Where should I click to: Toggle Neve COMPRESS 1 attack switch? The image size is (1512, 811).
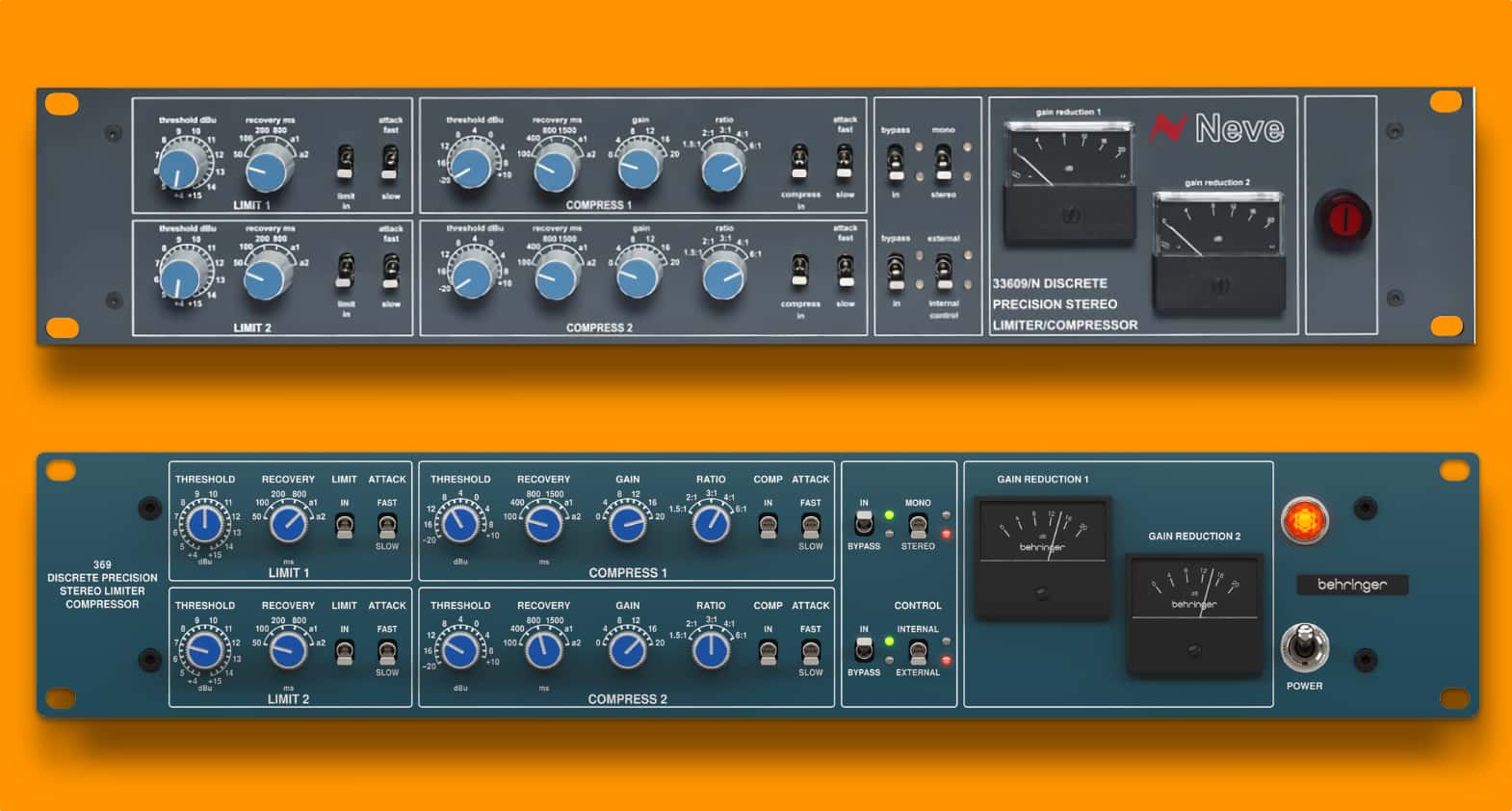pos(844,161)
